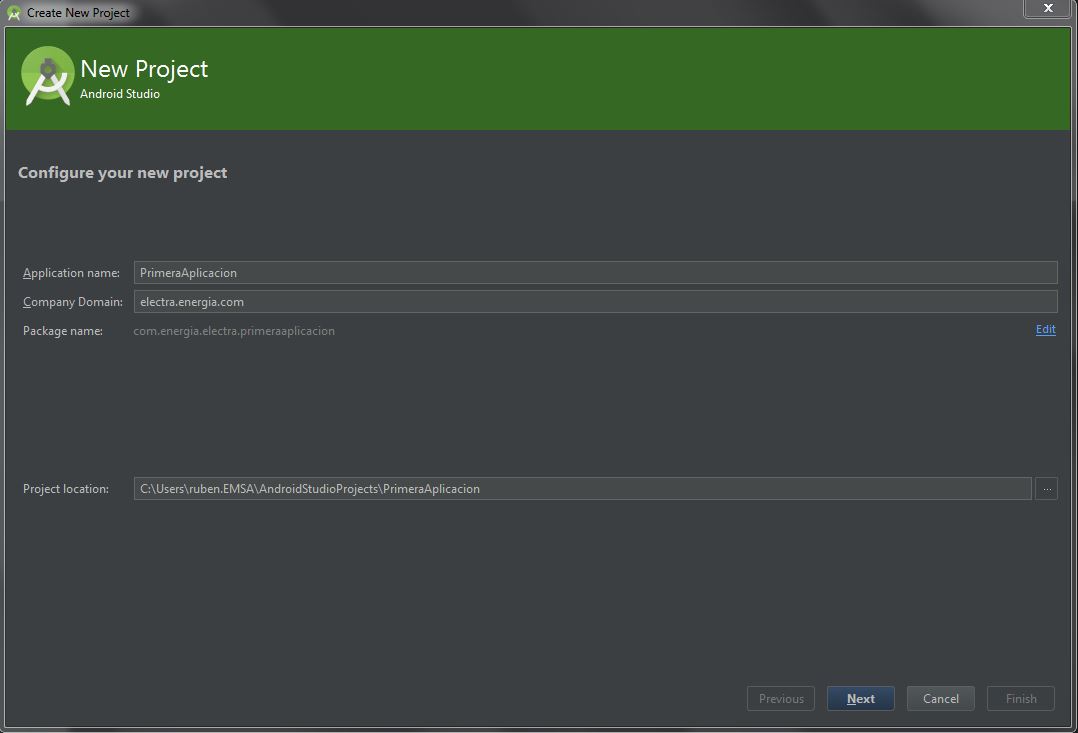
Task: Click the Project location label
Action: 66,489
